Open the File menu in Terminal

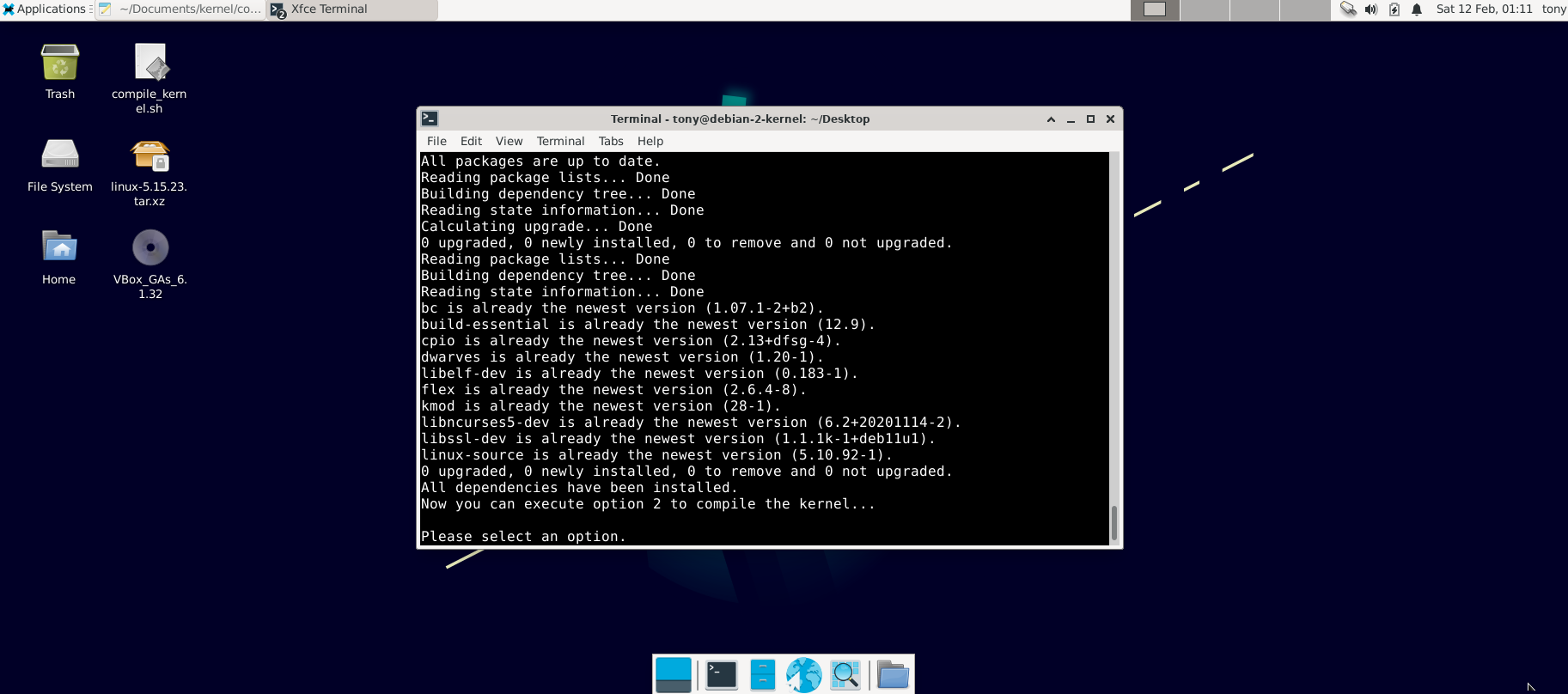coord(436,141)
